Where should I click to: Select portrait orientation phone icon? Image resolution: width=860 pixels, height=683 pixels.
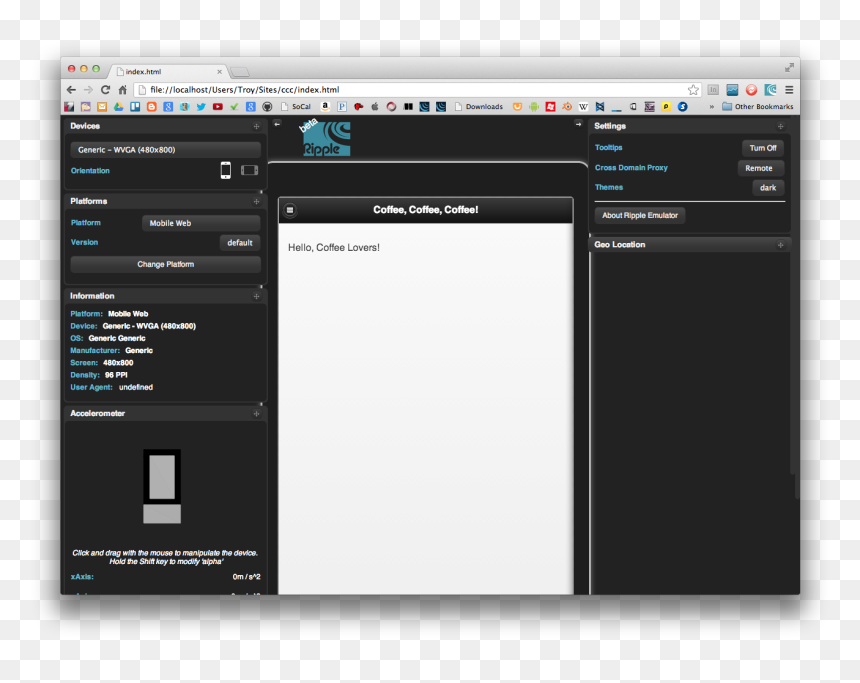(x=225, y=170)
